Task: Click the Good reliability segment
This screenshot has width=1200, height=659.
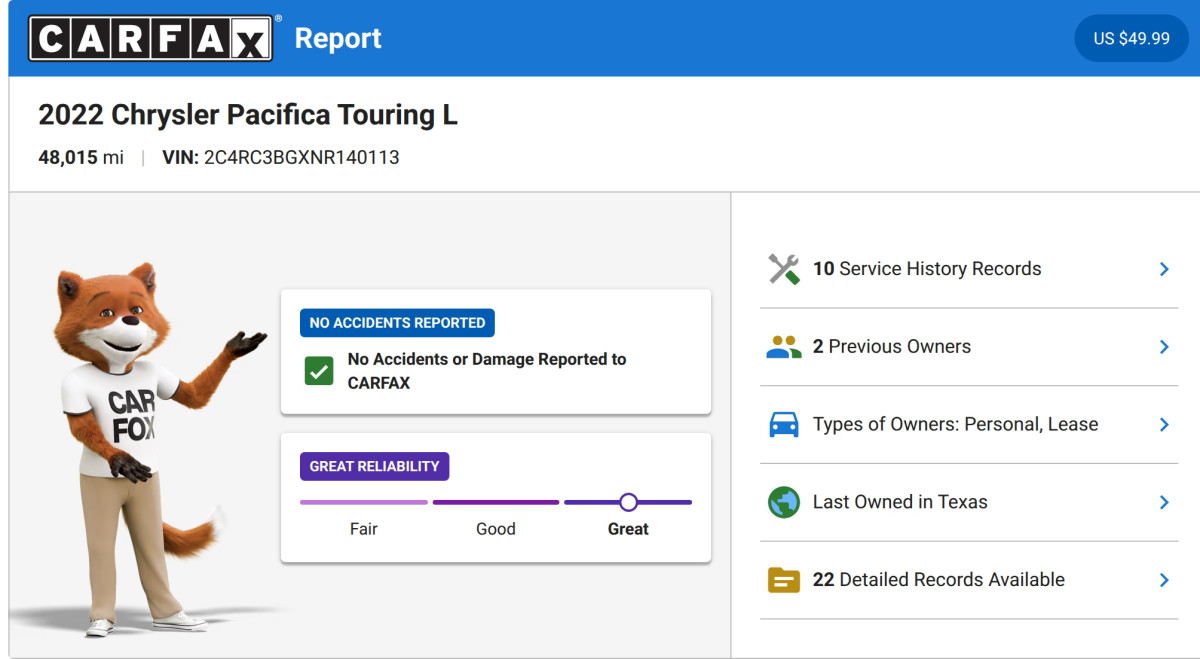Action: point(496,502)
